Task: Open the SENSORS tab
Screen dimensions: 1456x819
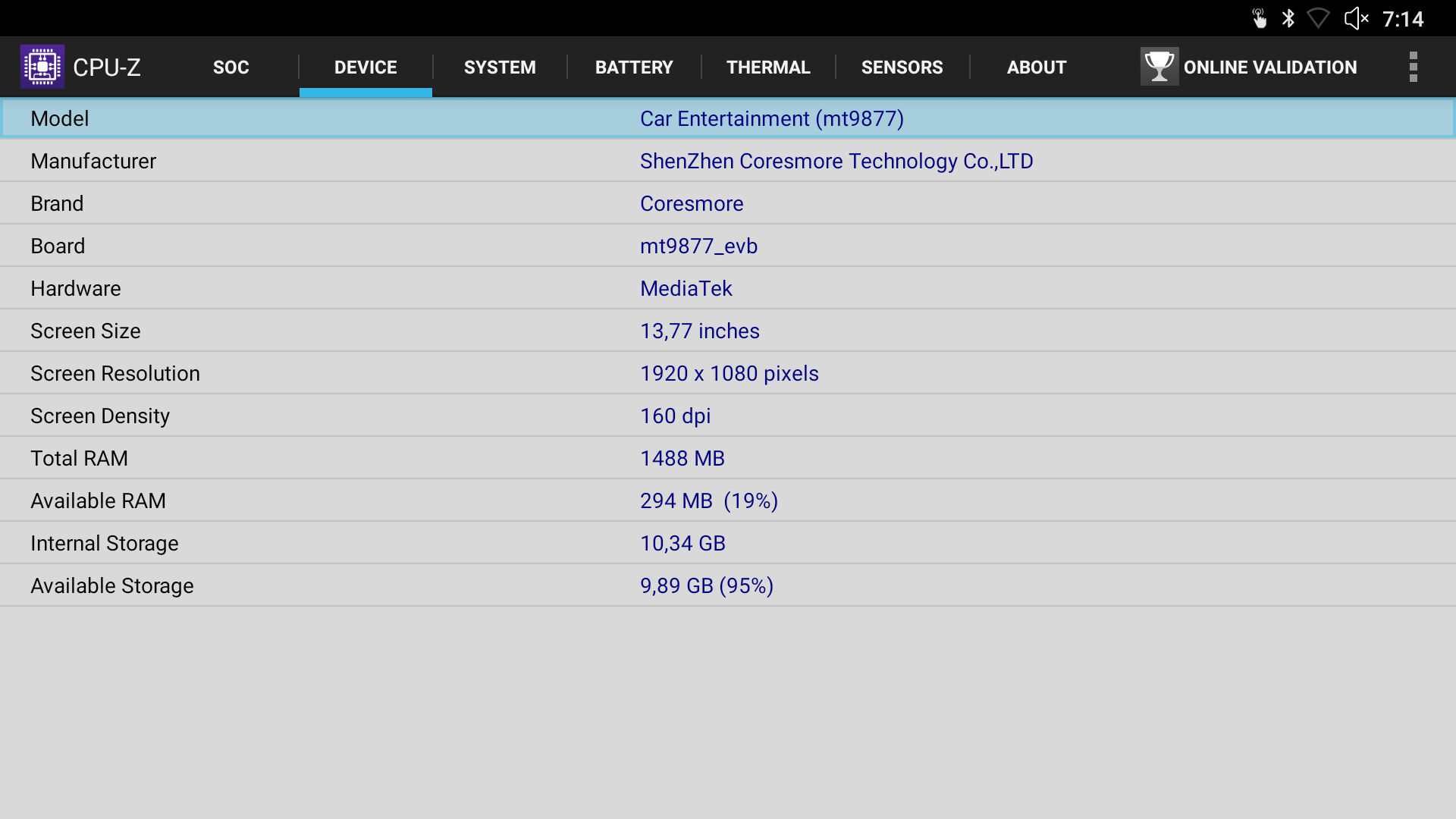Action: pos(902,67)
